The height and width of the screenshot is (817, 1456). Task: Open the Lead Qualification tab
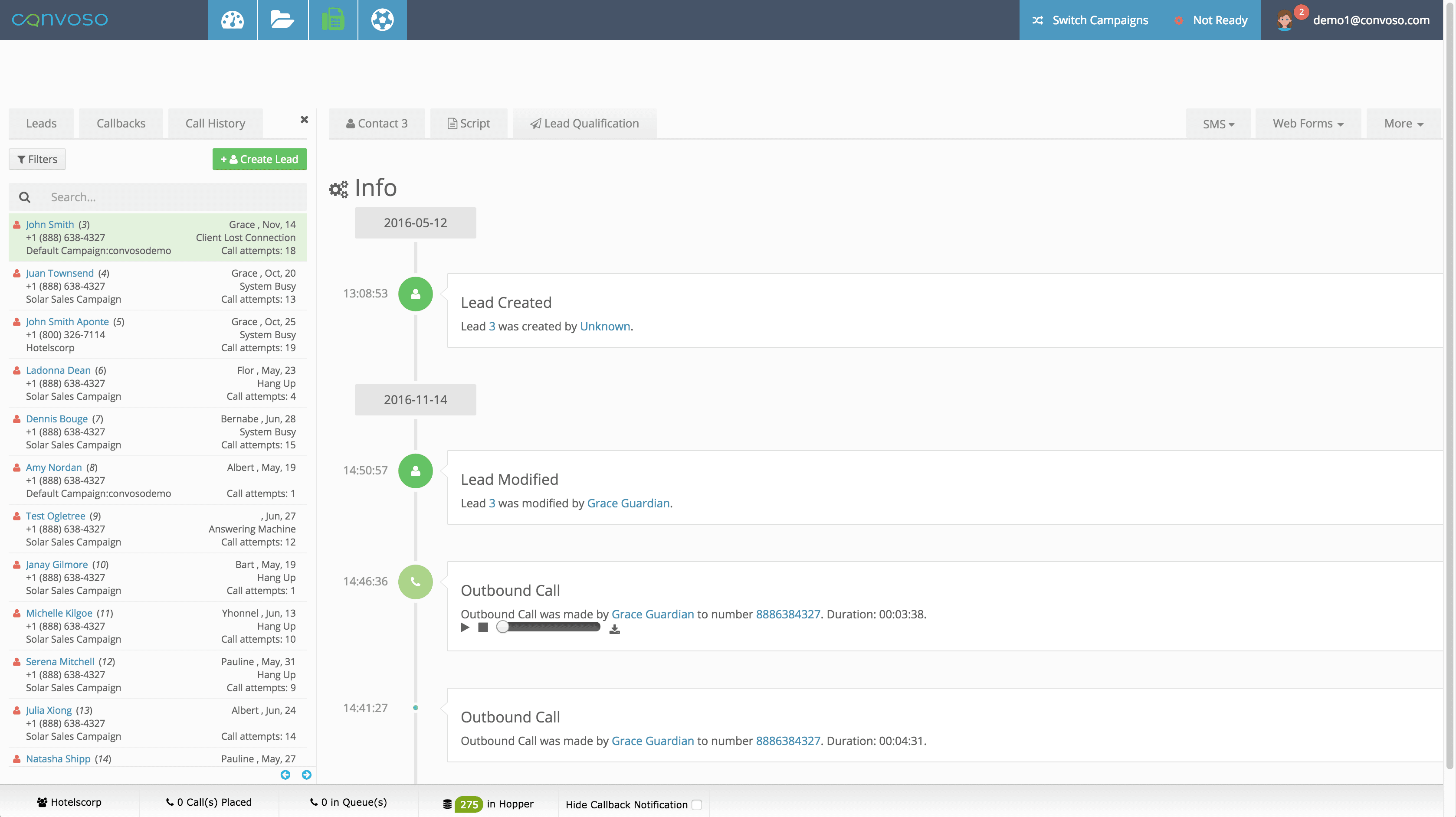click(x=584, y=123)
